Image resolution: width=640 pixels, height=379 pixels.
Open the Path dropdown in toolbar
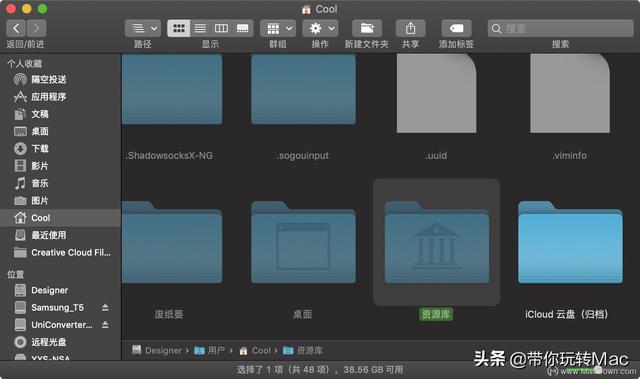[x=143, y=29]
